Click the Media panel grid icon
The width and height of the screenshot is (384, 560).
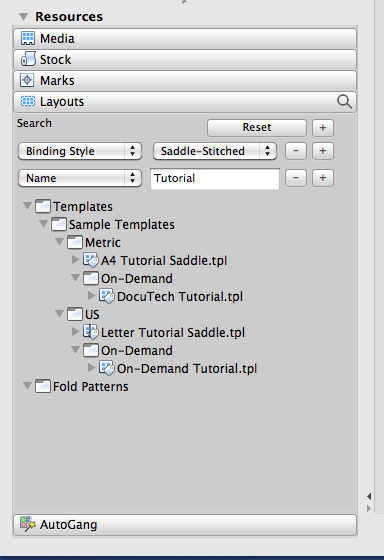(28, 38)
